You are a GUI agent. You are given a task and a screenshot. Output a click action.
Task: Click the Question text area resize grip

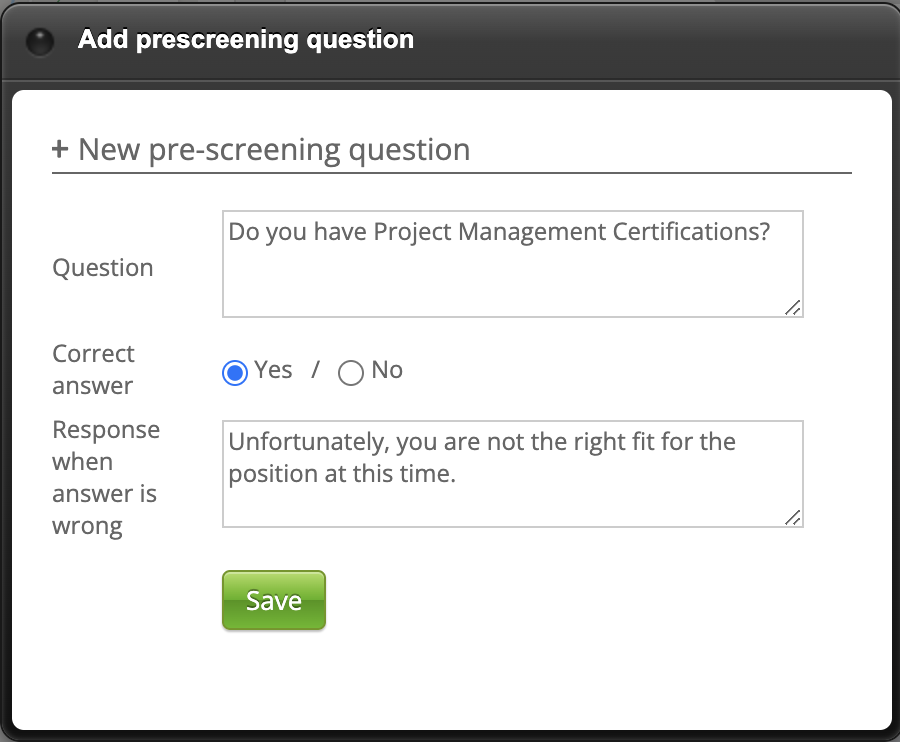(x=792, y=307)
